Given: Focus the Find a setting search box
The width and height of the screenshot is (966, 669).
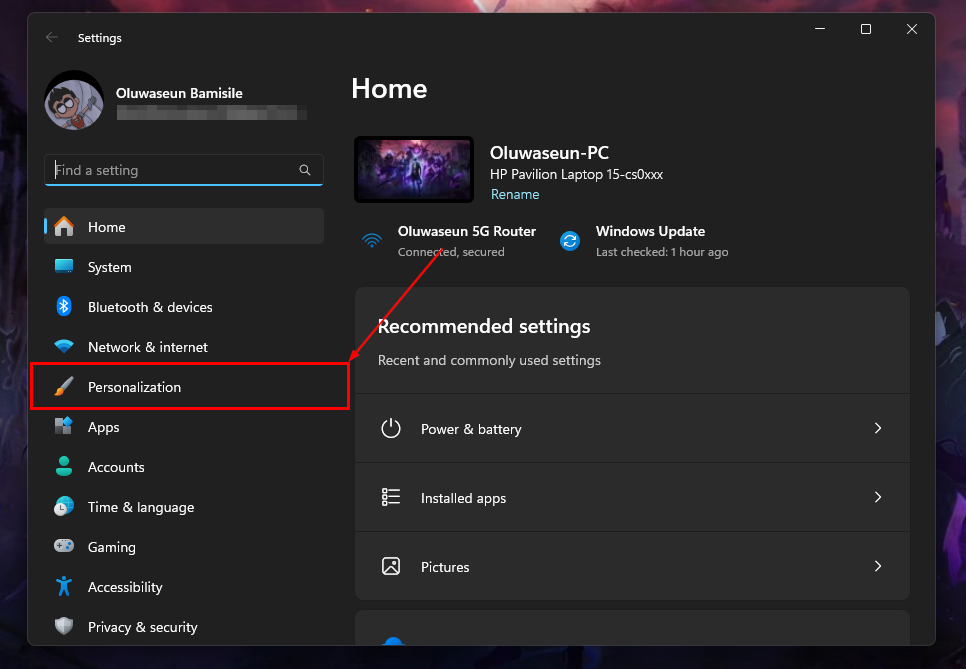Looking at the screenshot, I should 184,170.
